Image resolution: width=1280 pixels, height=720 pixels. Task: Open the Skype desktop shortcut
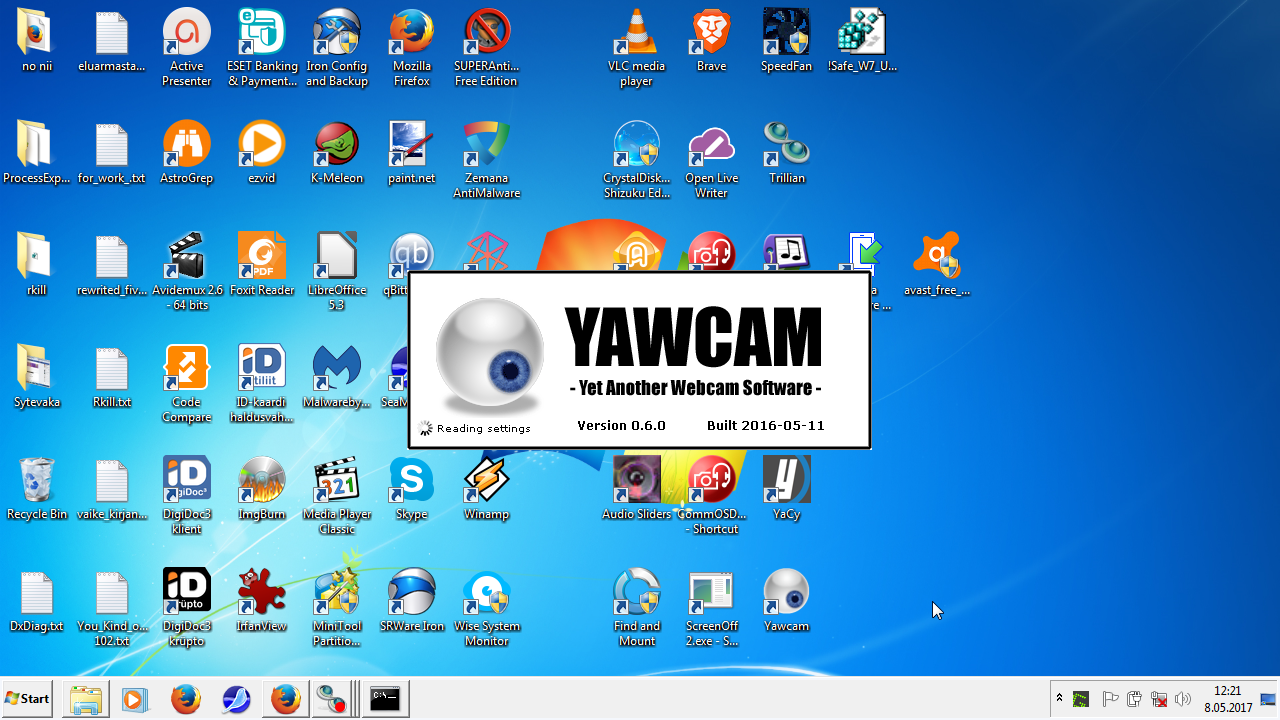(412, 489)
